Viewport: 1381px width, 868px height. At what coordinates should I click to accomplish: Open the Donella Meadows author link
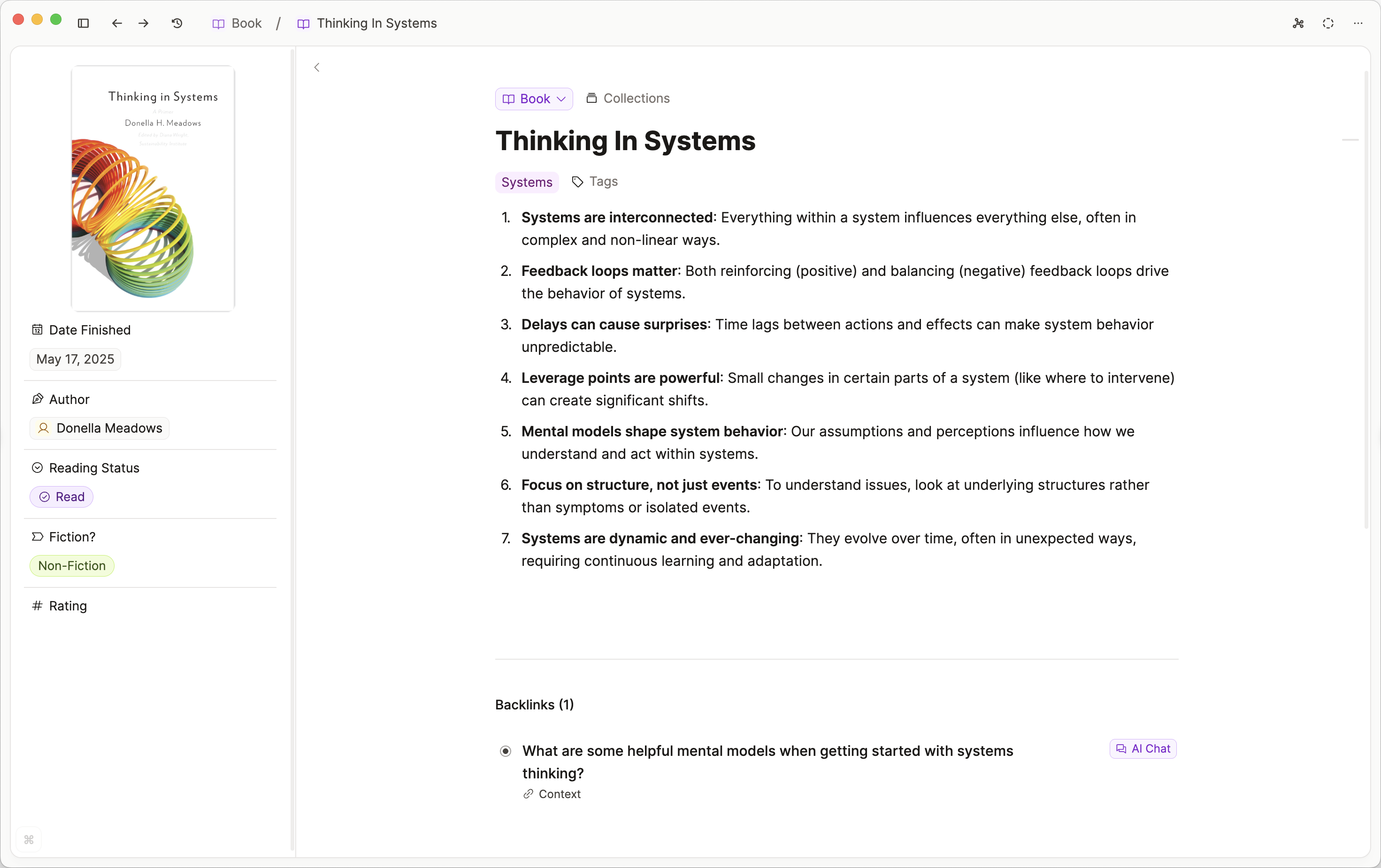pos(100,428)
